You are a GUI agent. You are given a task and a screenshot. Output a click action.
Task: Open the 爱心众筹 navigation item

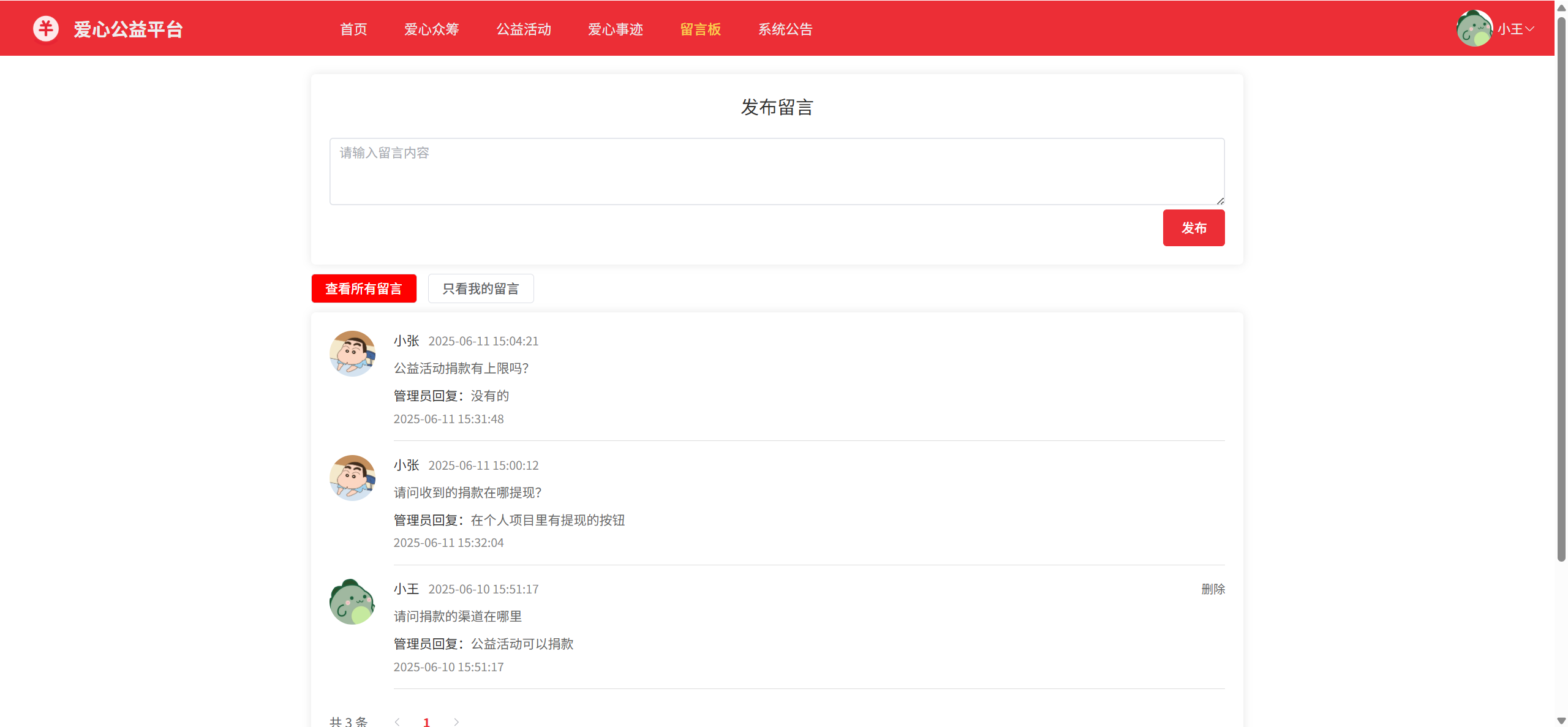pos(432,29)
